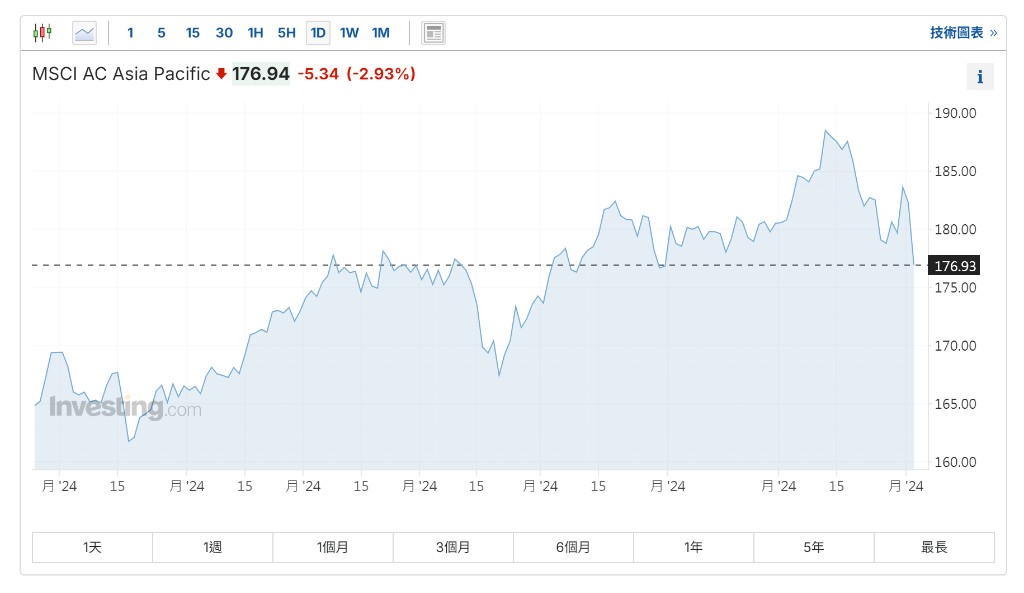Viewport: 1024px width, 593px height.
Task: Click the 176.93 current price marker
Action: [x=953, y=266]
